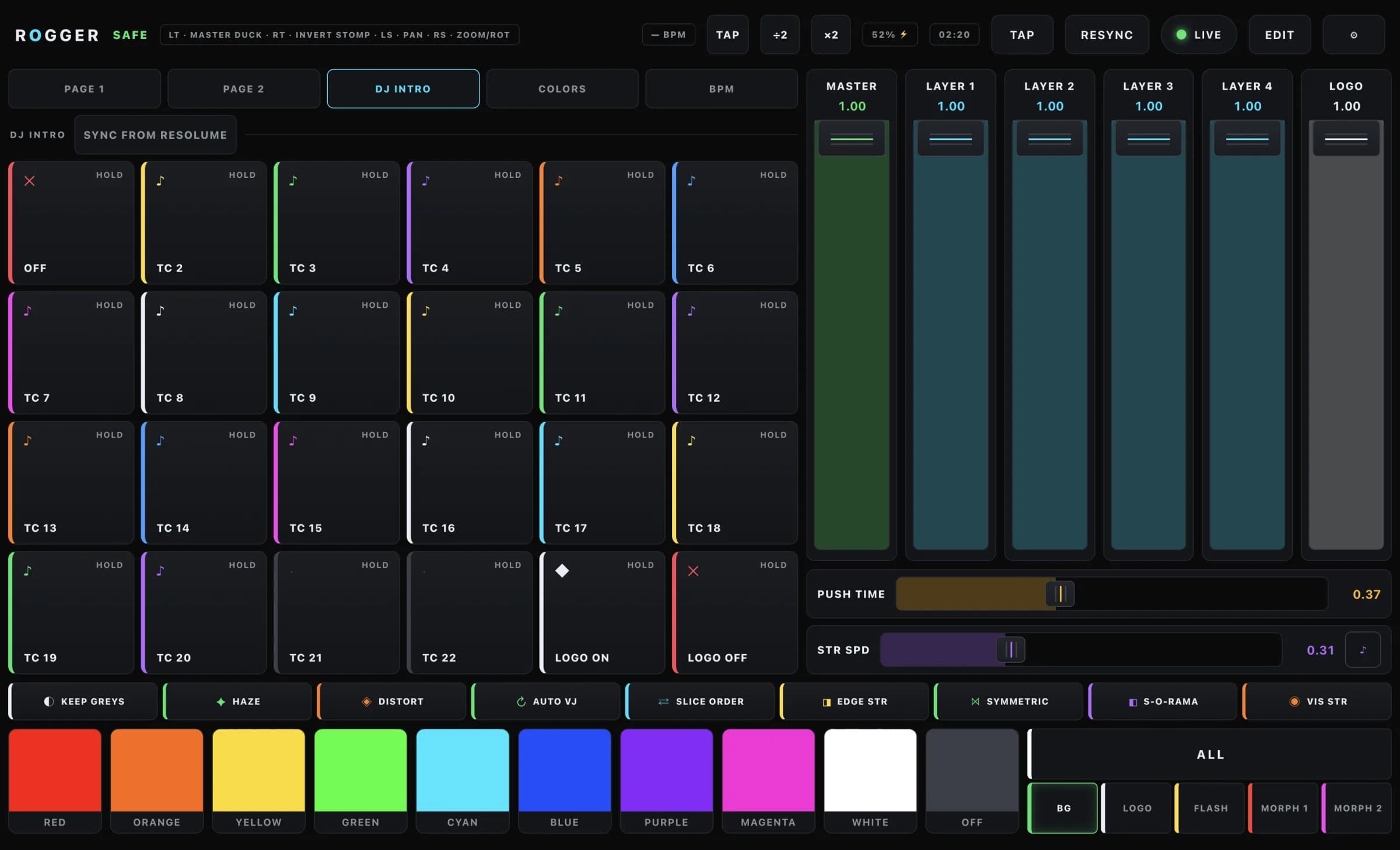This screenshot has height=850, width=1400.
Task: Toggle KEEP GREYS effect
Action: click(83, 701)
